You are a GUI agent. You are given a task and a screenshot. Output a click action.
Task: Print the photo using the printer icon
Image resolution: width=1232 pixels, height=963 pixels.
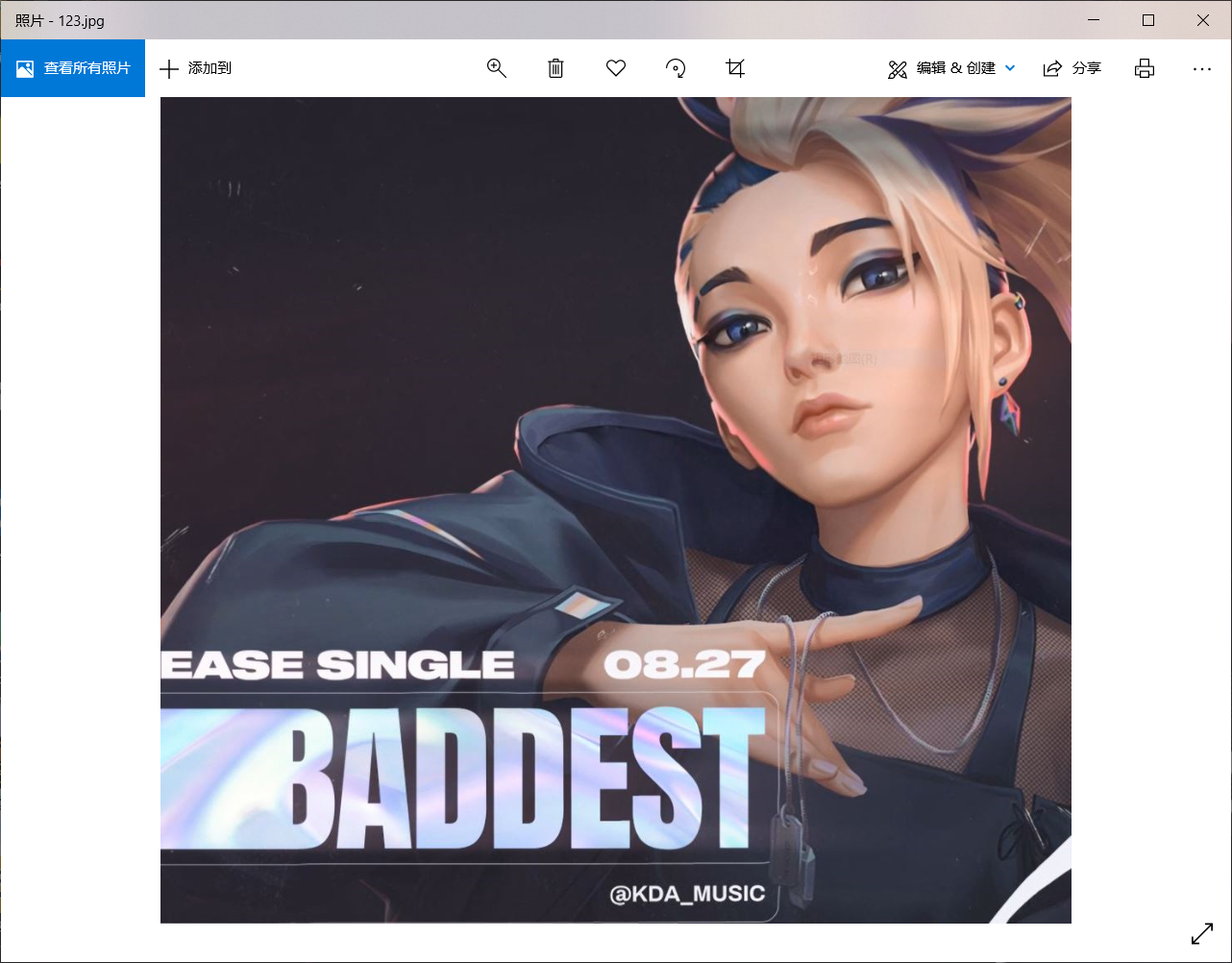(1144, 68)
